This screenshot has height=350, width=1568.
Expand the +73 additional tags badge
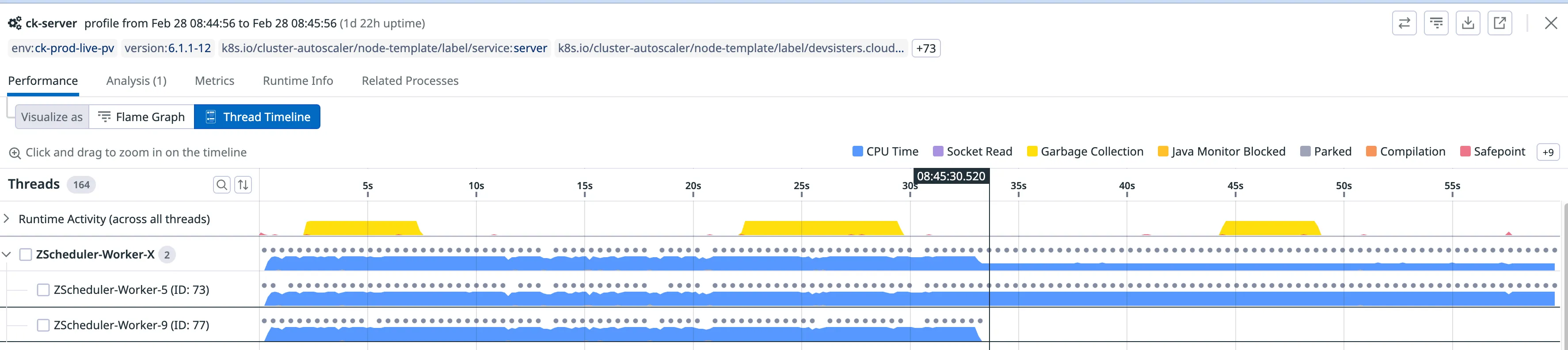[x=925, y=48]
